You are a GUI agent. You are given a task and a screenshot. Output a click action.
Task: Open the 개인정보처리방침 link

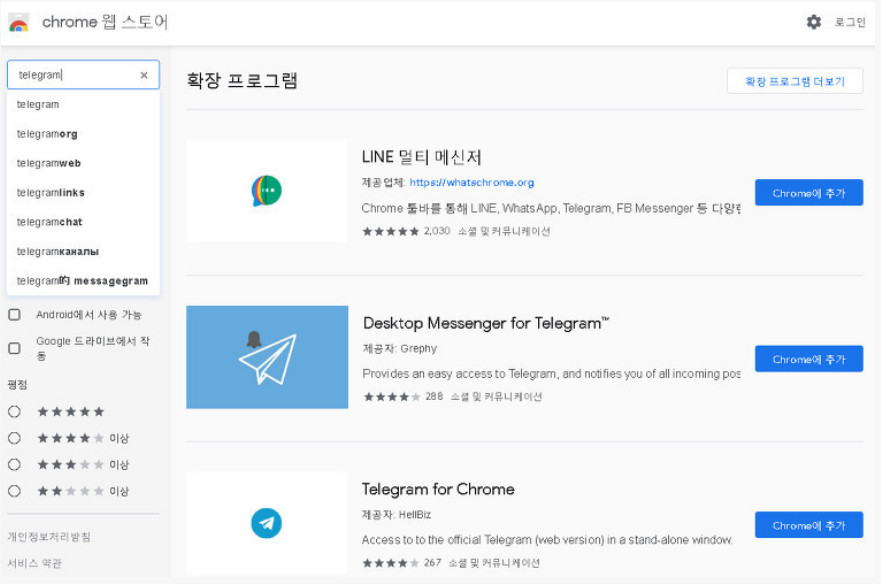coord(49,537)
